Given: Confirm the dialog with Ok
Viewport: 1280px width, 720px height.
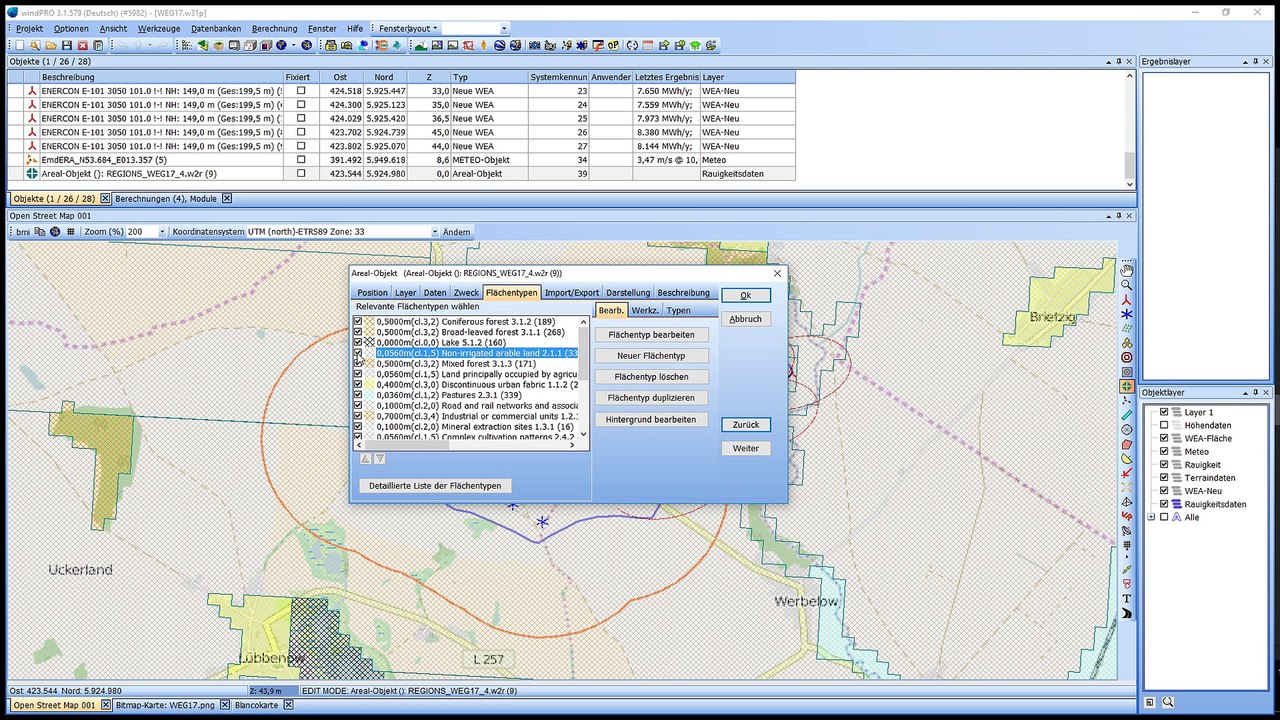Looking at the screenshot, I should [x=746, y=295].
